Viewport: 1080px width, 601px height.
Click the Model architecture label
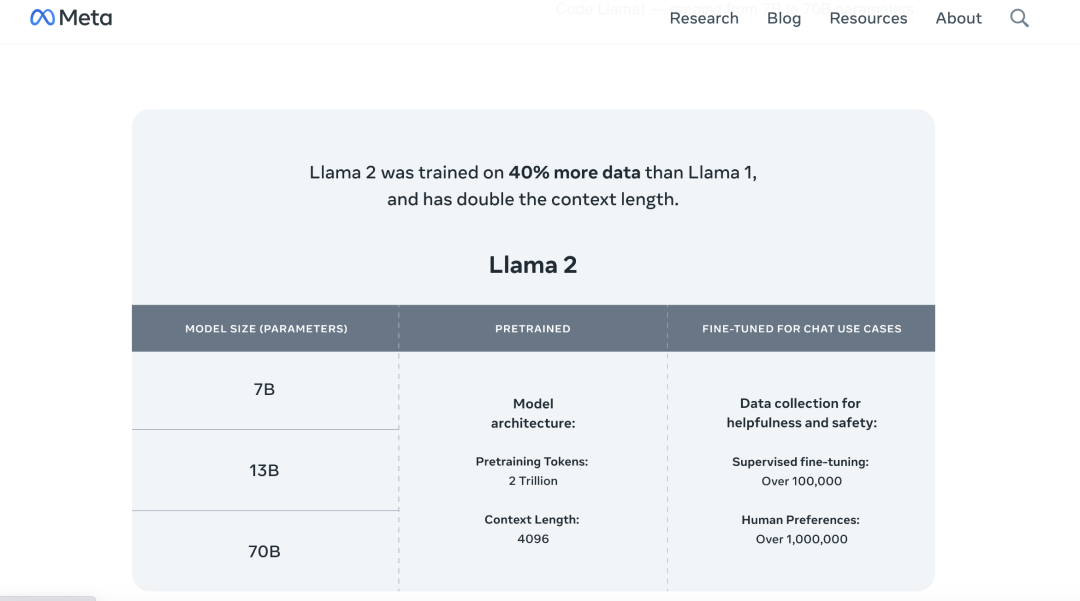533,413
